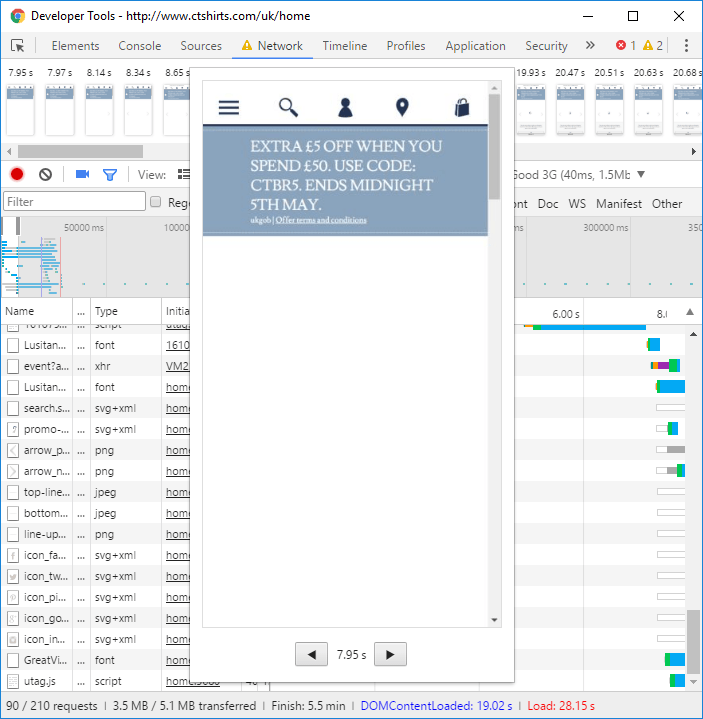Open the hamburger menu in the page preview

(x=229, y=108)
